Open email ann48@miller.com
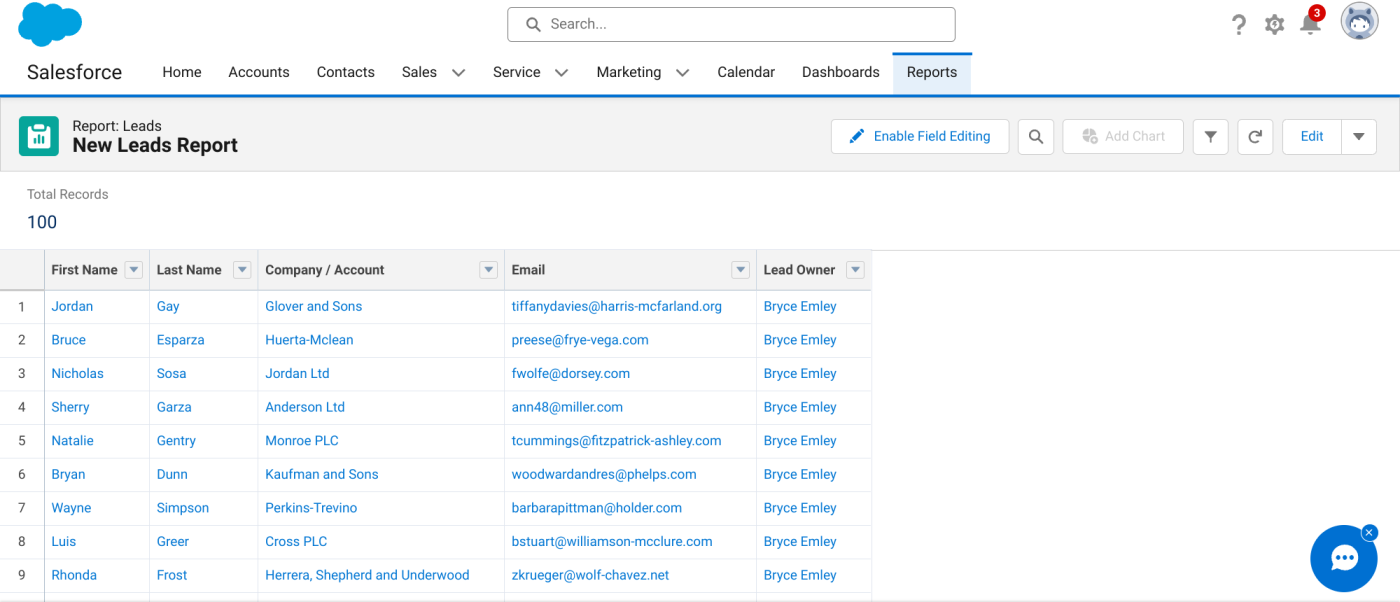This screenshot has height=602, width=1400. point(567,407)
